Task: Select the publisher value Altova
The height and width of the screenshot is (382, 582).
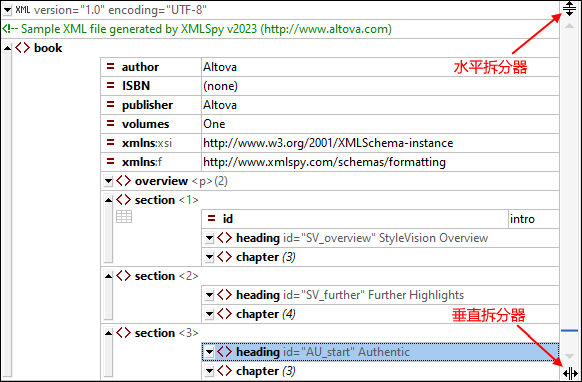Action: 220,105
